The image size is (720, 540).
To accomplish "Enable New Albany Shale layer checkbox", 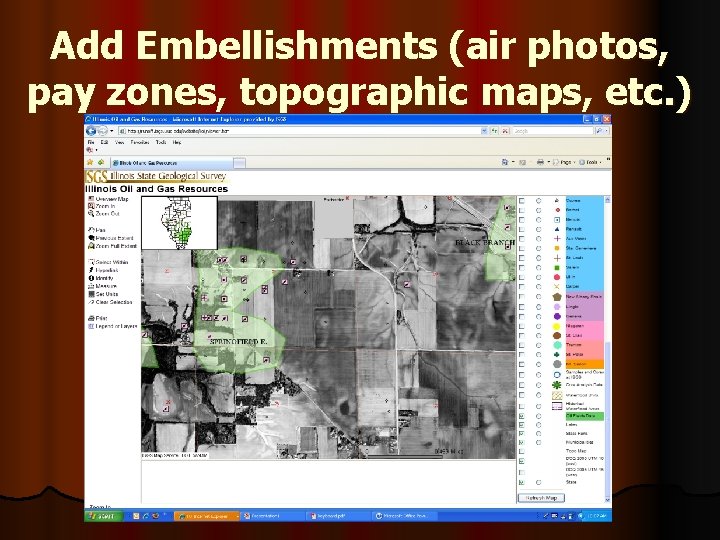I will point(522,297).
